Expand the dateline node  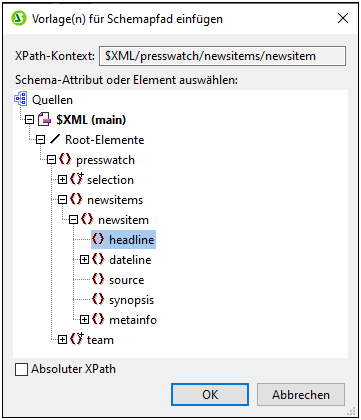tap(84, 260)
